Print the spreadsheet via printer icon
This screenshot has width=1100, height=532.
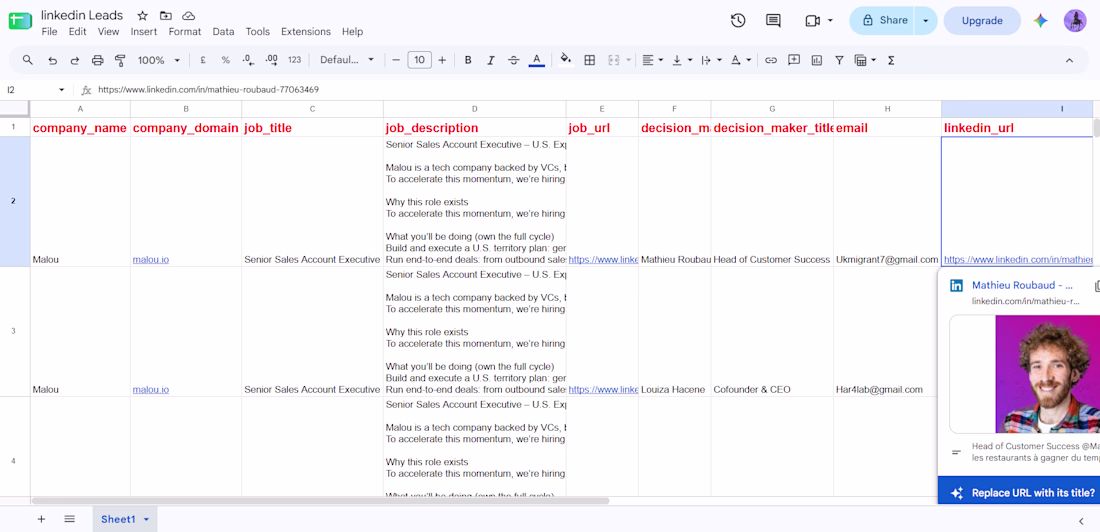coord(98,60)
